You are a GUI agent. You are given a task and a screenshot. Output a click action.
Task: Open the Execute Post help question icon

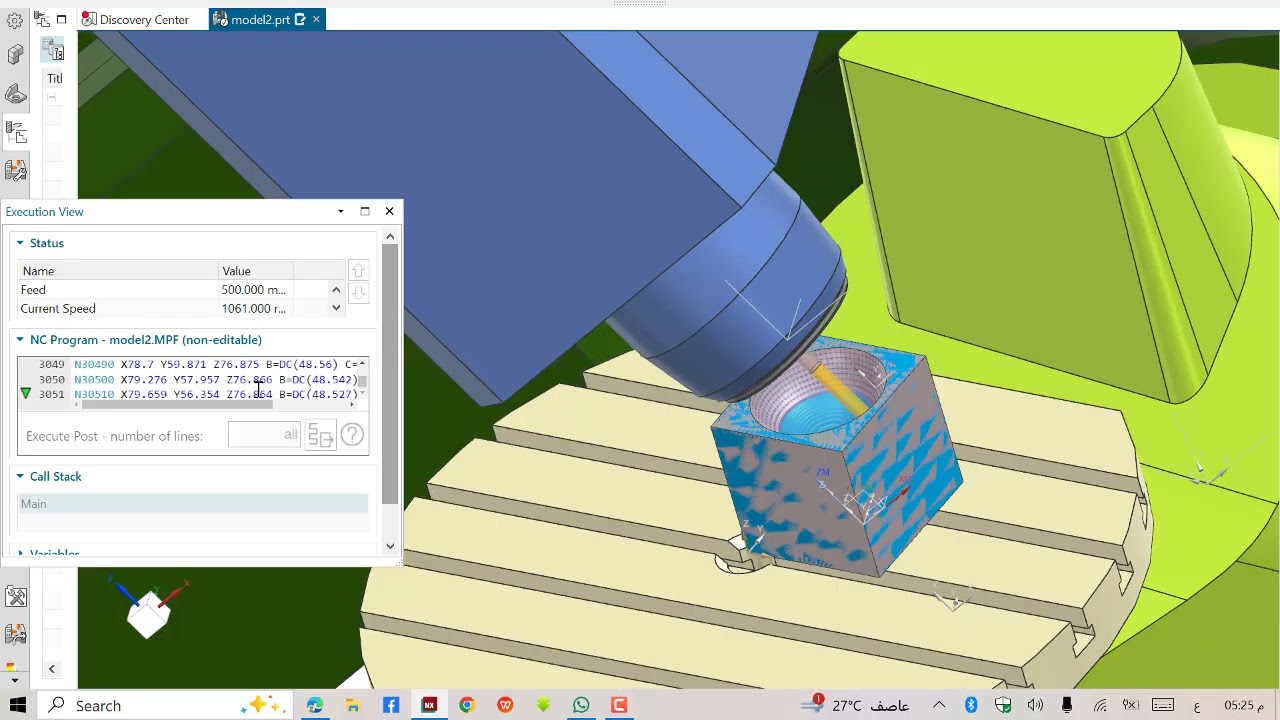(352, 435)
